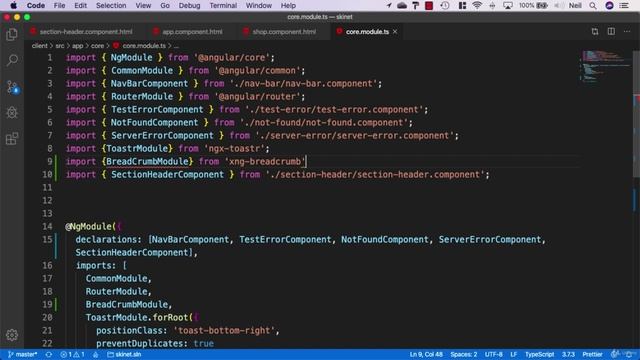Click the Time Machine icon in menu bar
This screenshot has width=640, height=360.
445,5
